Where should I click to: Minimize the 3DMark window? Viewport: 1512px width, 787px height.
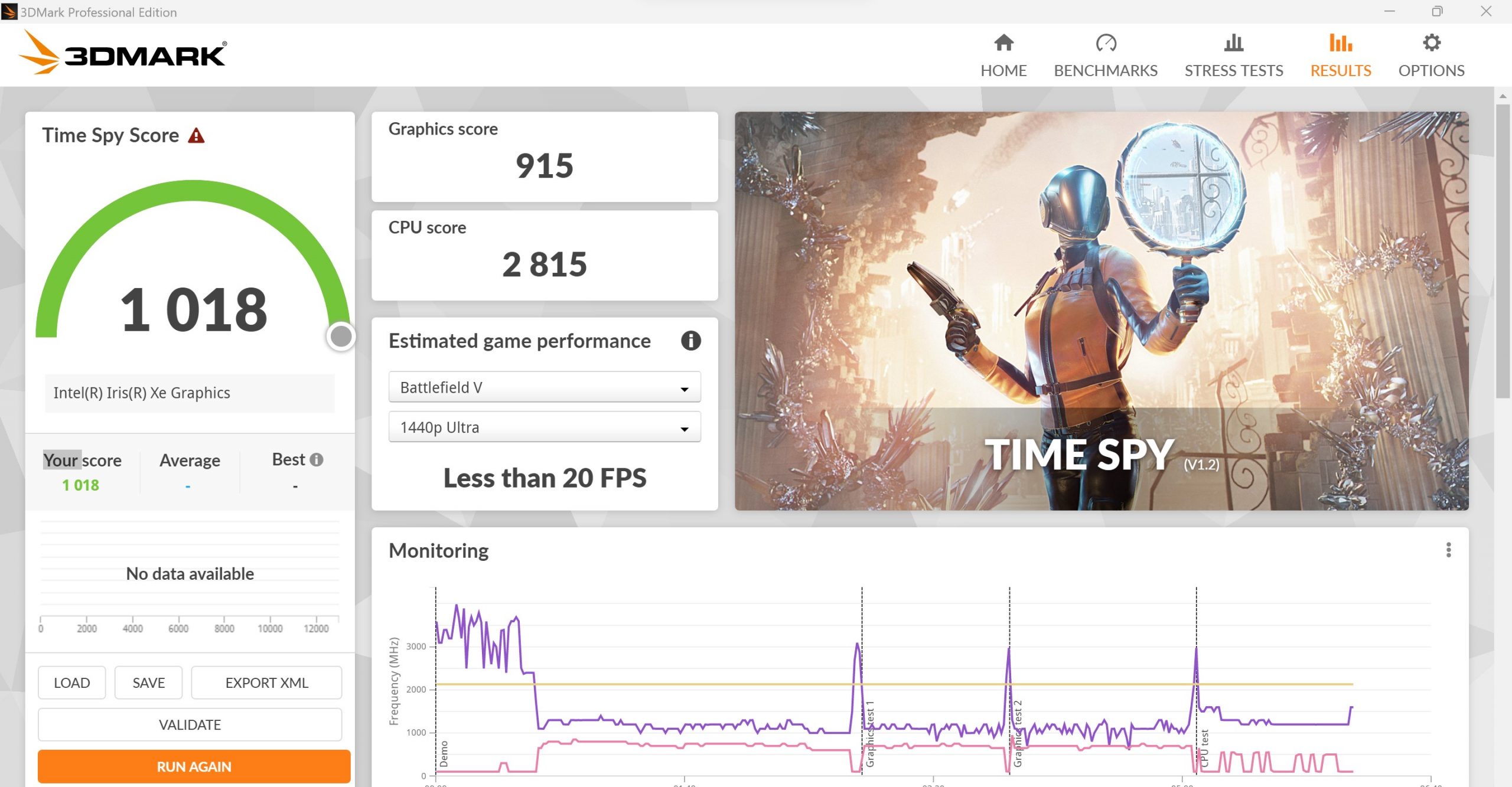point(1389,11)
